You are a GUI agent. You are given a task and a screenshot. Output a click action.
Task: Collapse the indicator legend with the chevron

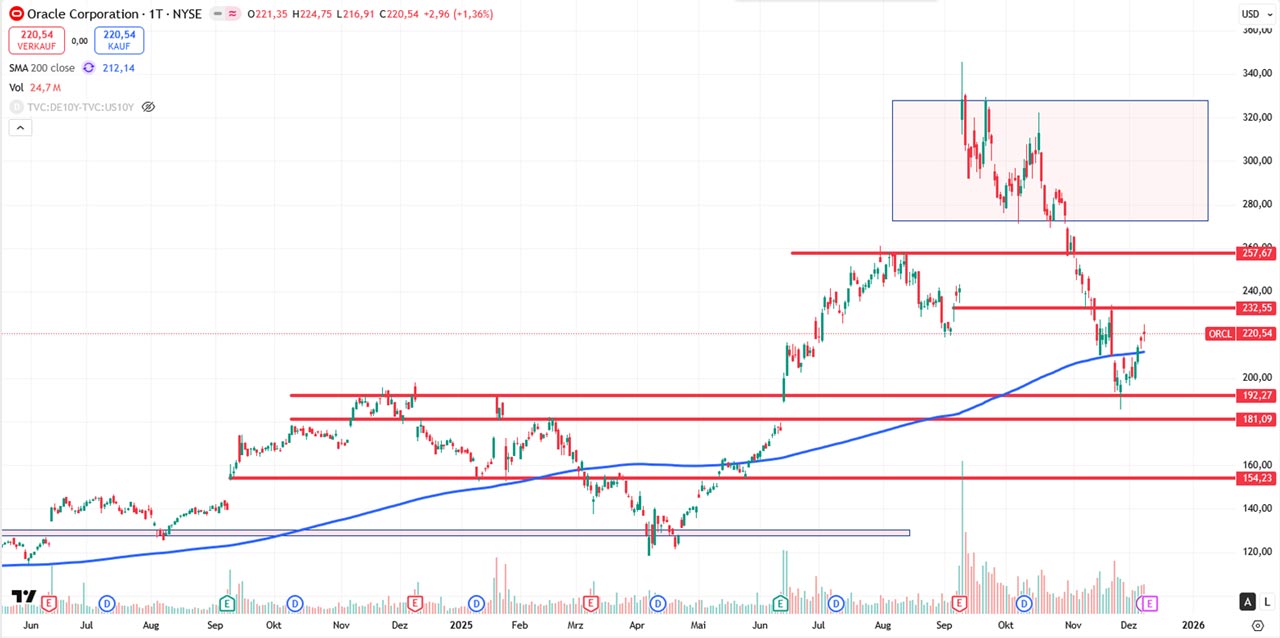click(x=19, y=127)
